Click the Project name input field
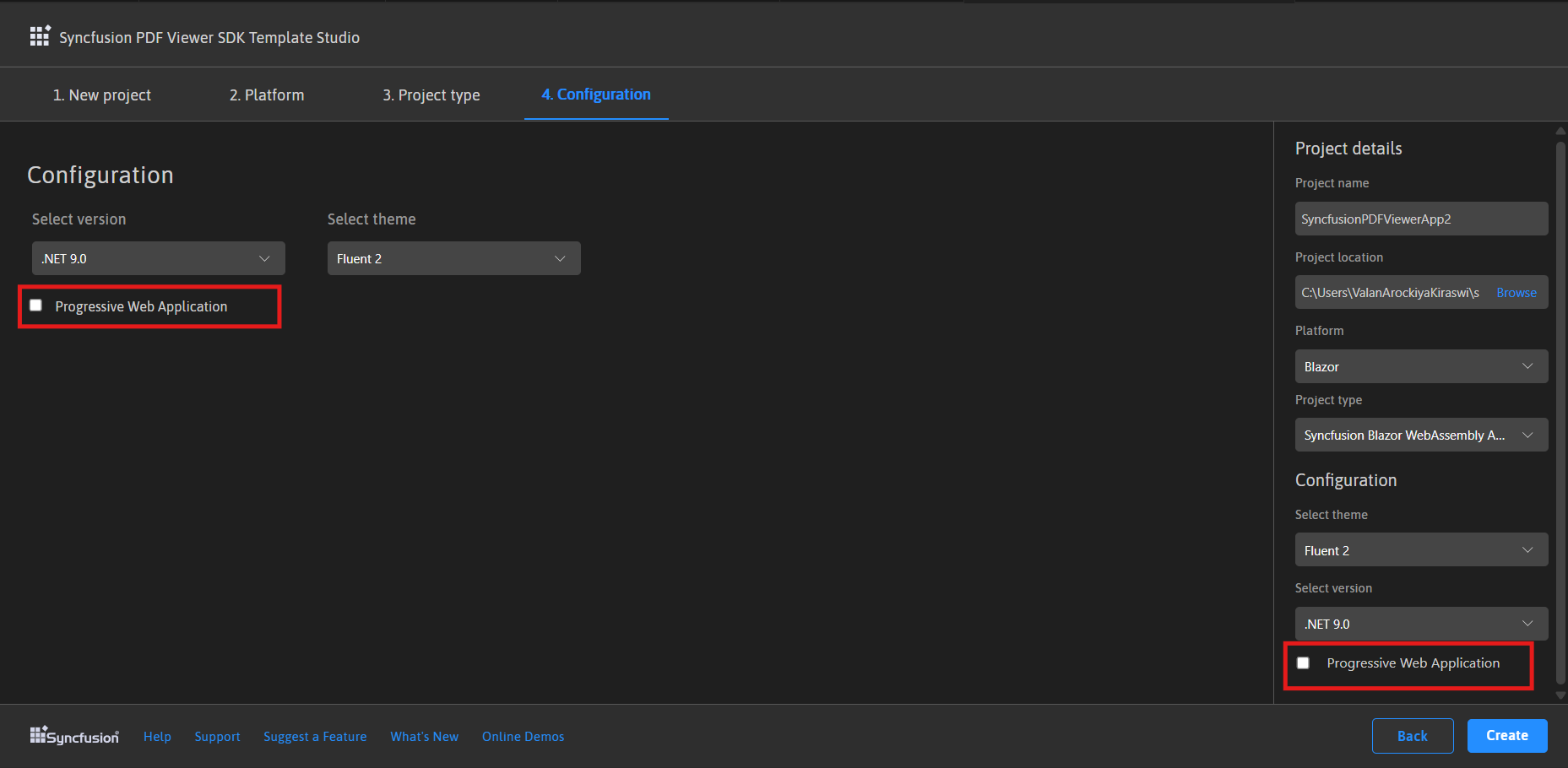The width and height of the screenshot is (1568, 768). point(1422,219)
